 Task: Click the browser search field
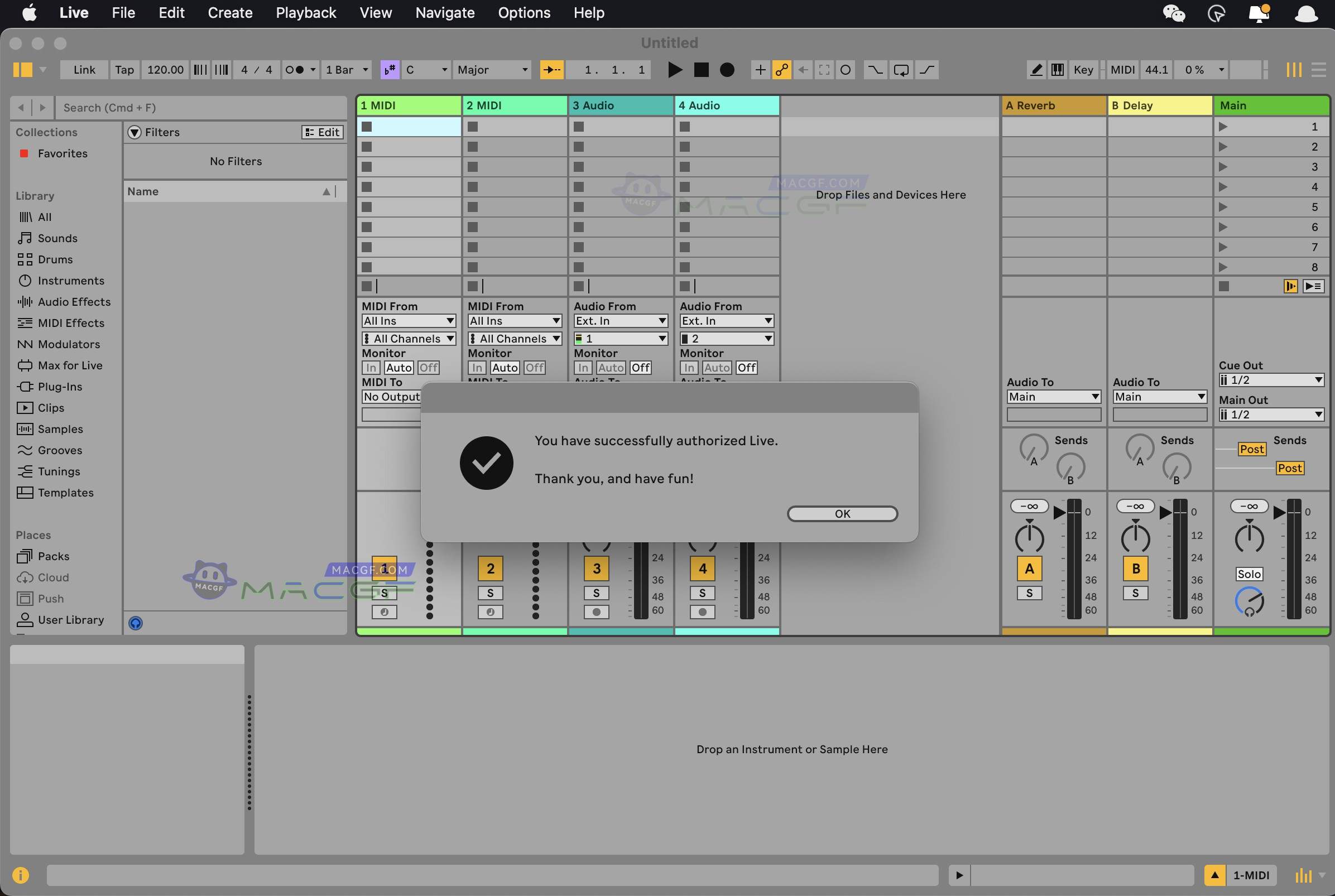point(201,108)
